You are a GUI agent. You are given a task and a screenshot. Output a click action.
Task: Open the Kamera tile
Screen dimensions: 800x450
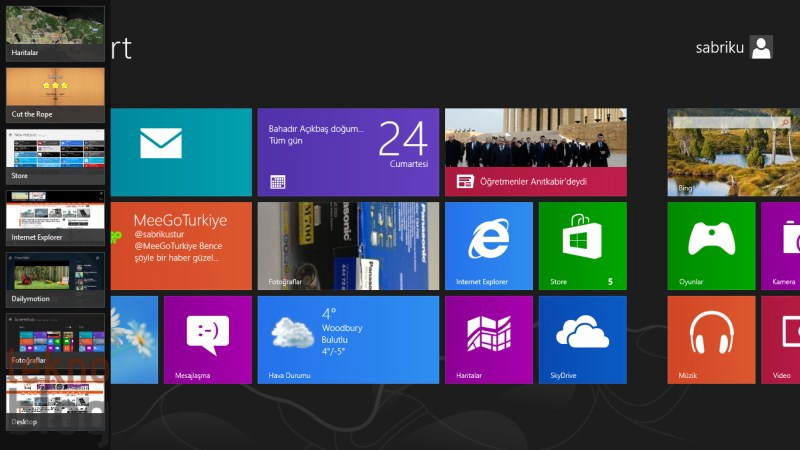coord(781,246)
